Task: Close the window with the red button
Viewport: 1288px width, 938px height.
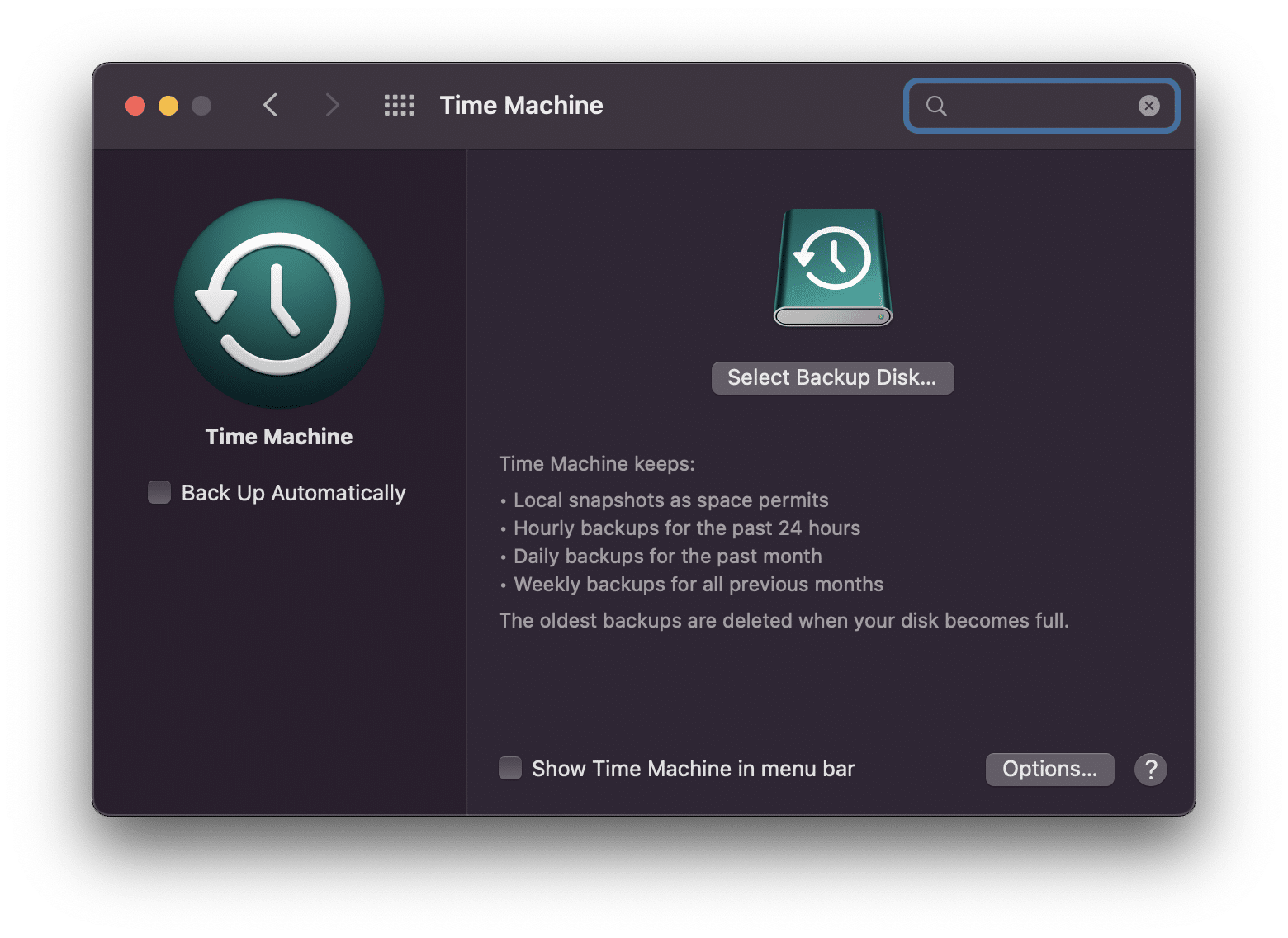Action: point(135,106)
